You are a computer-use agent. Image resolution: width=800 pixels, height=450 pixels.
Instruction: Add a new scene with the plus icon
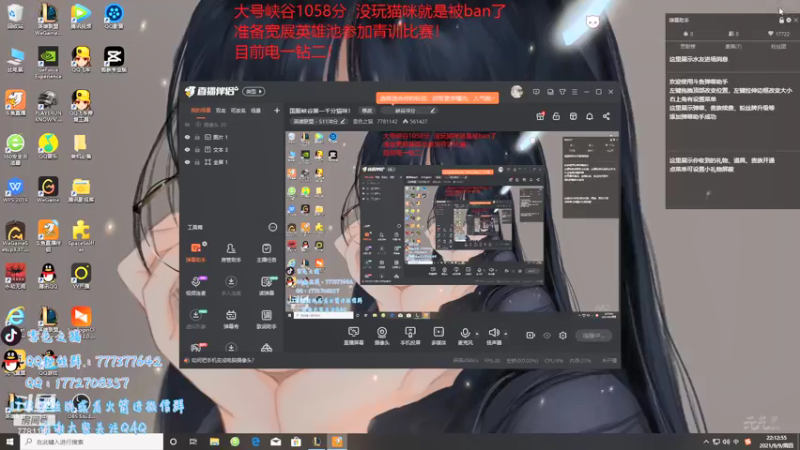pos(277,110)
